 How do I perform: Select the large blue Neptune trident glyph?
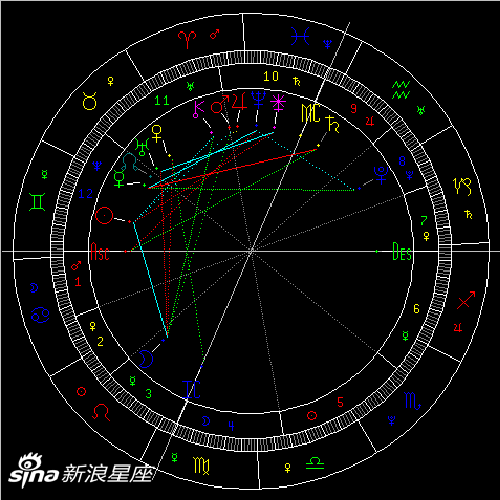point(258,100)
